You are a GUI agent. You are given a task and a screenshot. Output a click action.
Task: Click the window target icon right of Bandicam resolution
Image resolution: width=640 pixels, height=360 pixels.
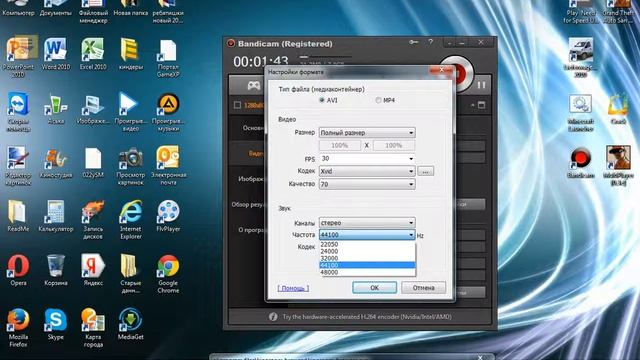tap(482, 105)
